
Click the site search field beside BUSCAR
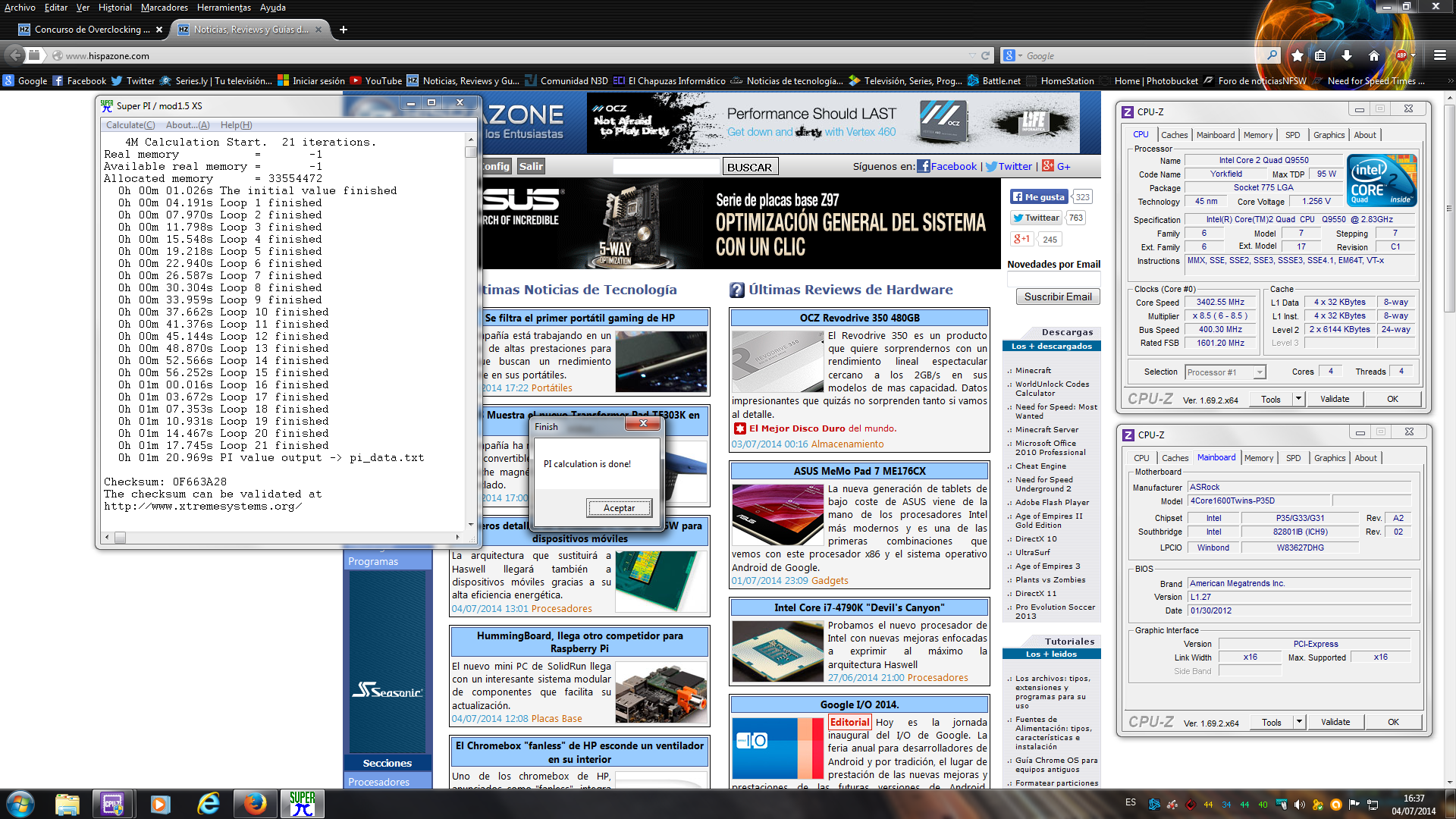tap(665, 167)
